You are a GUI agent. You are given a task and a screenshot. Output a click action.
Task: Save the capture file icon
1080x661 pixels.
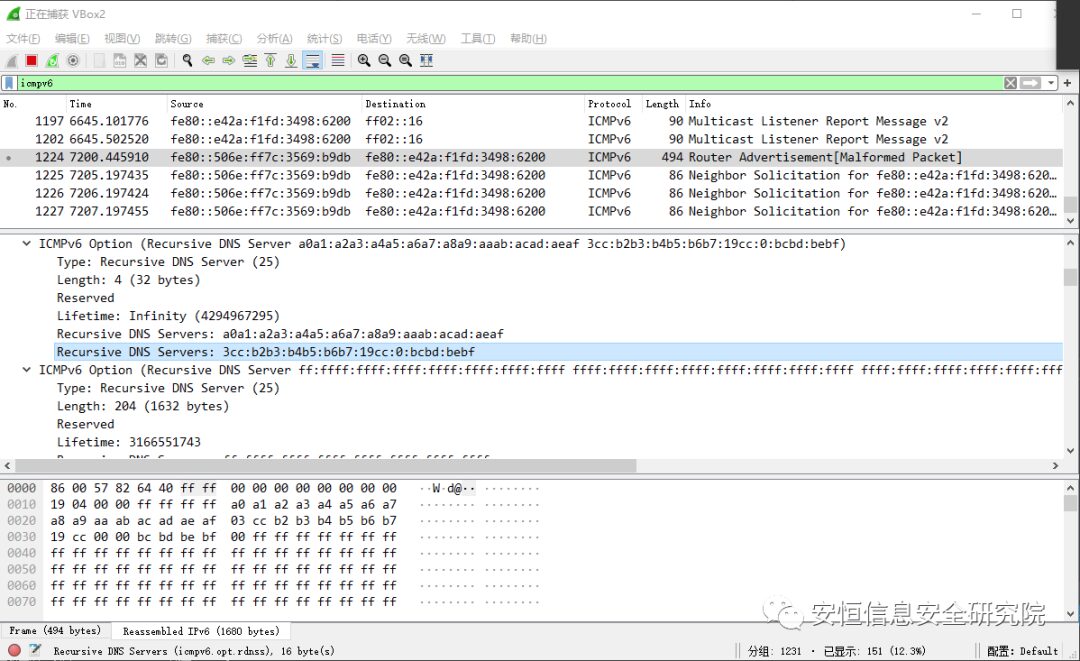coord(120,61)
